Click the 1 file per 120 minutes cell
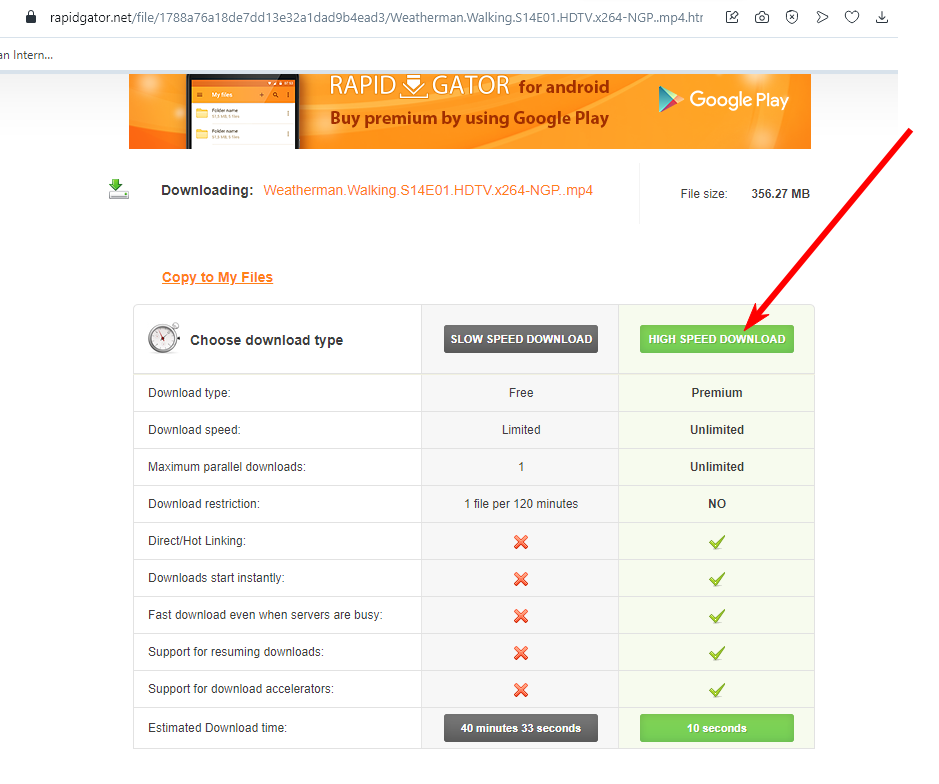The image size is (939, 784). coord(521,504)
